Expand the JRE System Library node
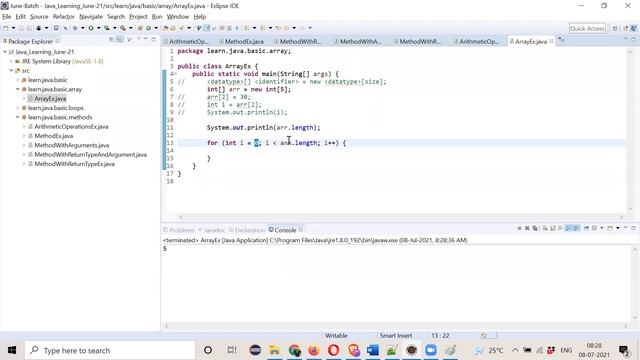The height and width of the screenshot is (360, 640). (11, 61)
